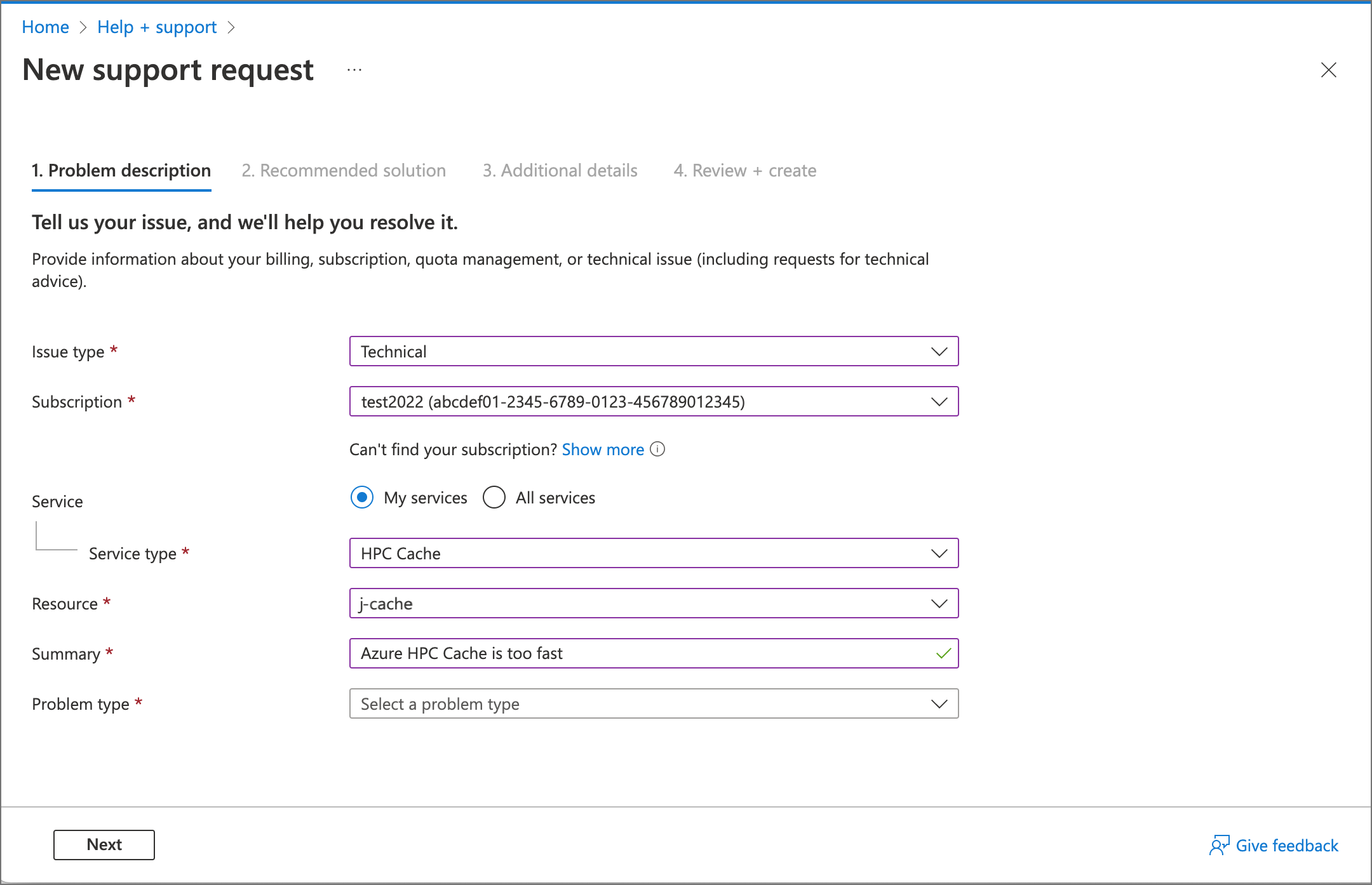Open Help + support breadcrumb link
Viewport: 1372px width, 885px height.
click(x=157, y=27)
